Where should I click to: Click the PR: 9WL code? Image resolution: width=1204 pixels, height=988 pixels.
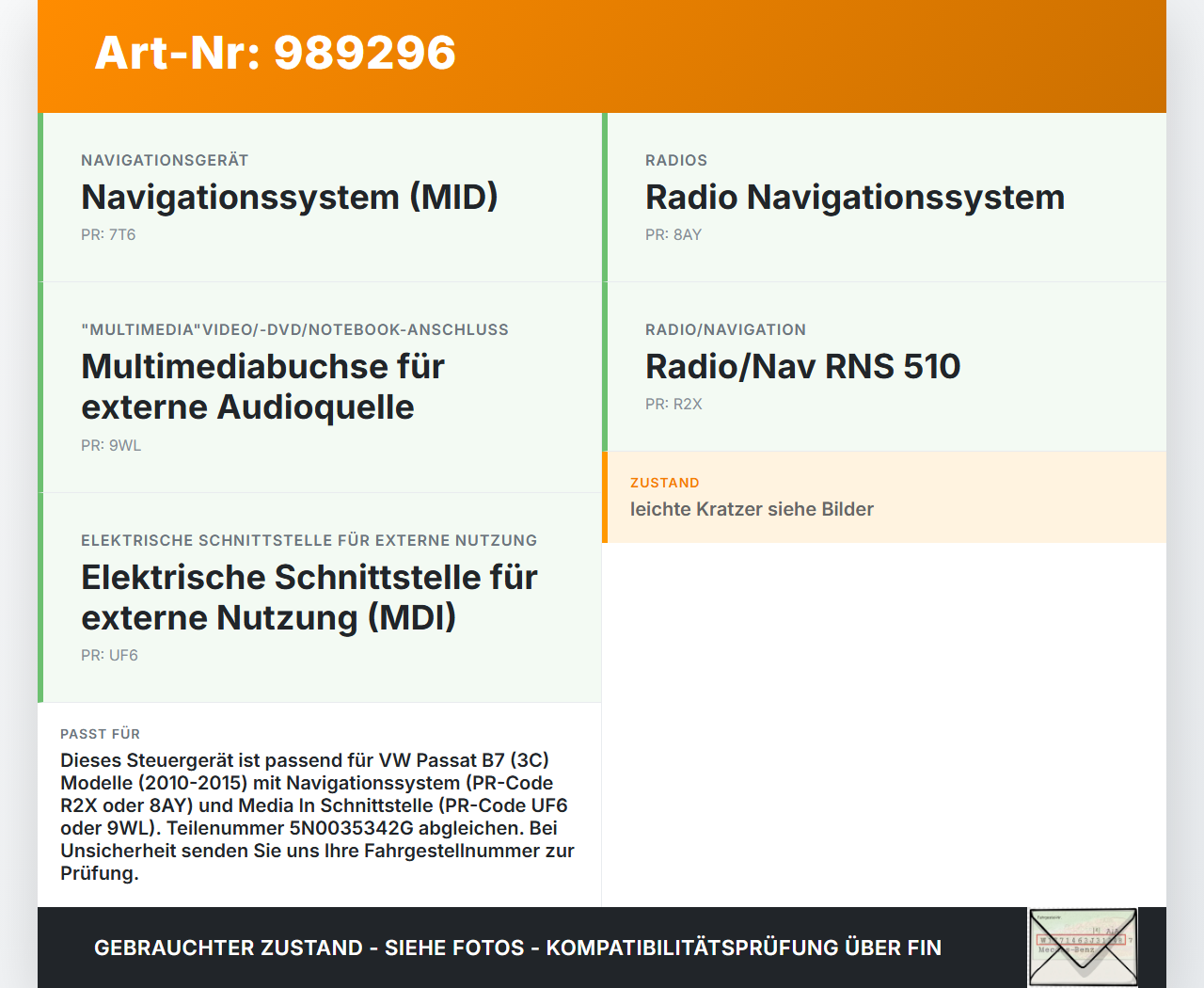click(111, 446)
